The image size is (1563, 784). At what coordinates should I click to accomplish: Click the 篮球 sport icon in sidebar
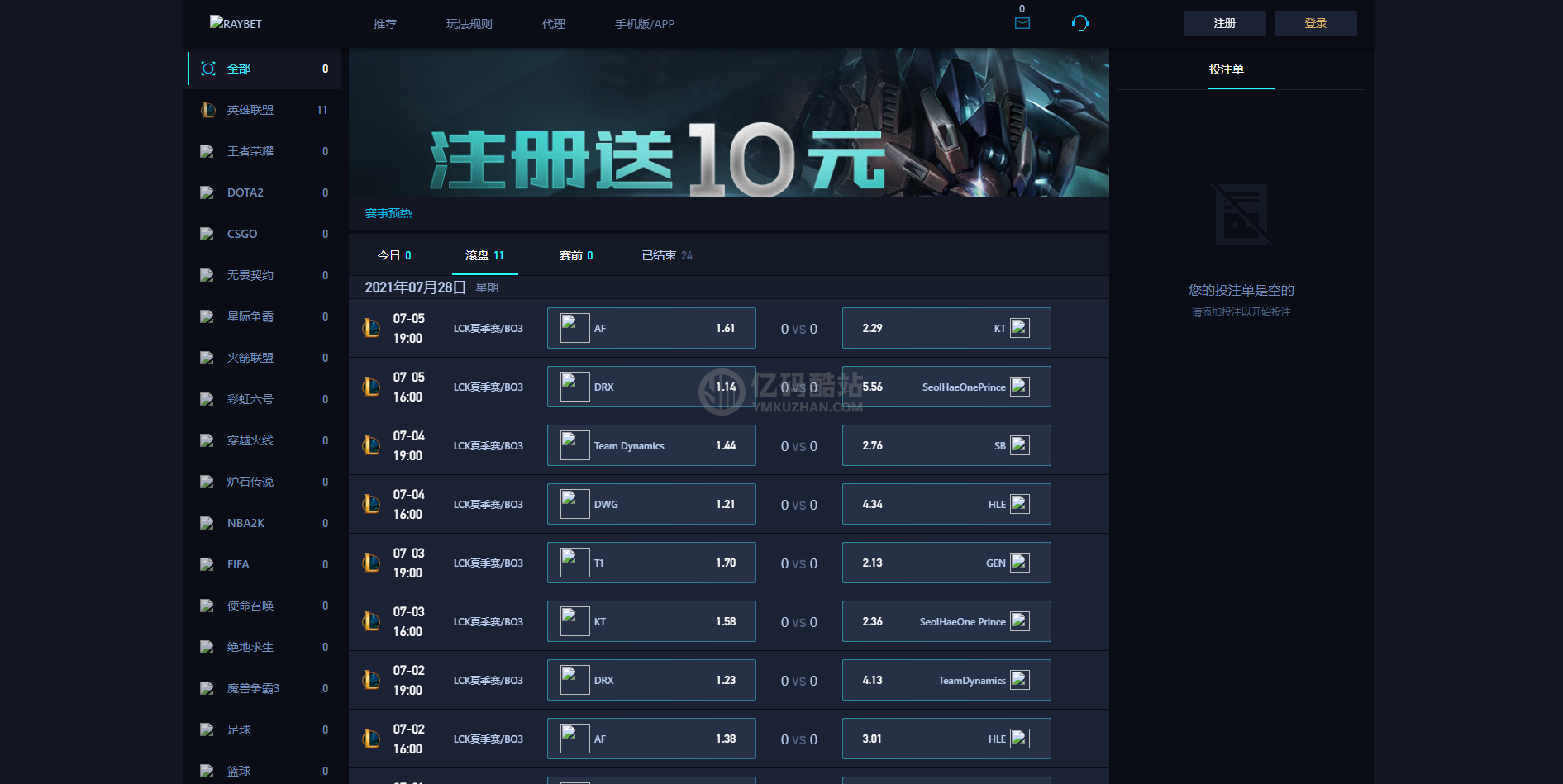click(207, 771)
